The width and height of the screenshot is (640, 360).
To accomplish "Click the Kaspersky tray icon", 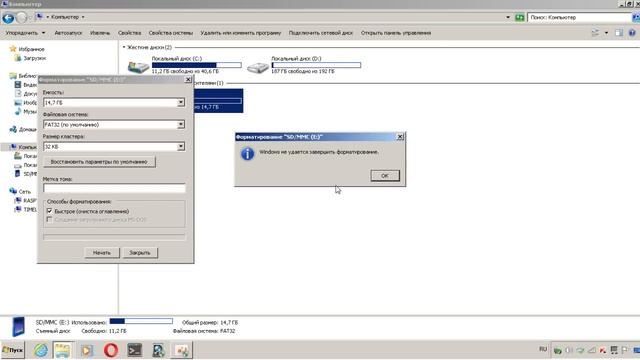I will 603,350.
